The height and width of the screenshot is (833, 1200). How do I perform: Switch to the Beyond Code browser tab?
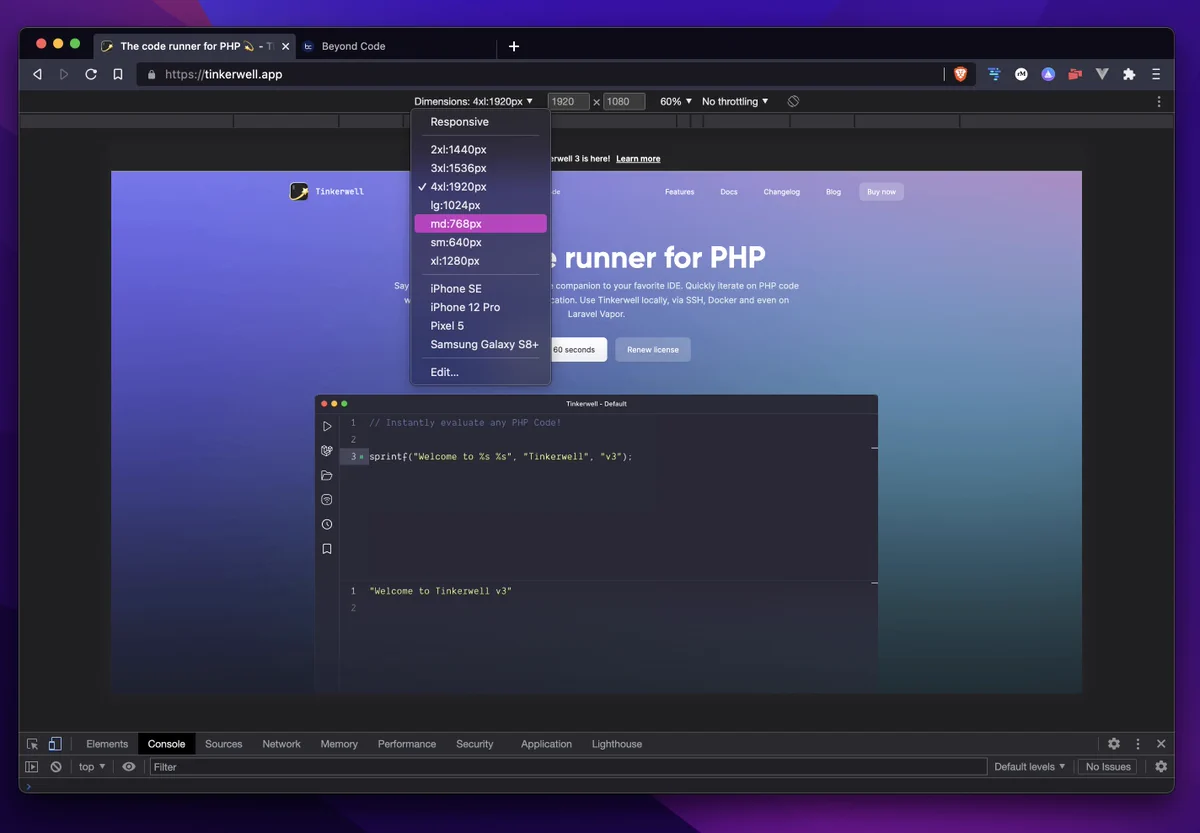pos(396,46)
